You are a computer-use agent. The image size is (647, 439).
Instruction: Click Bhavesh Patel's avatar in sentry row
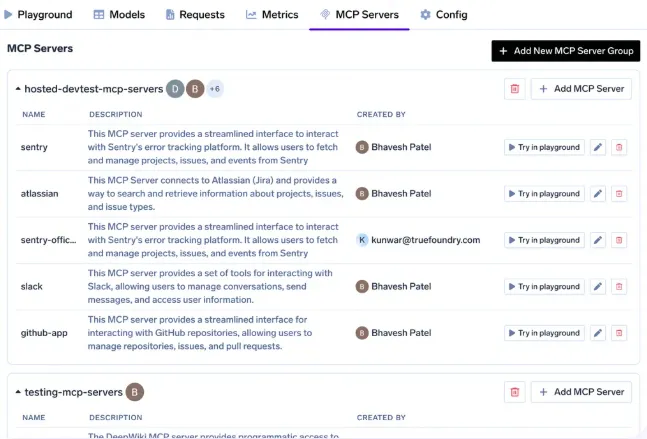(362, 147)
